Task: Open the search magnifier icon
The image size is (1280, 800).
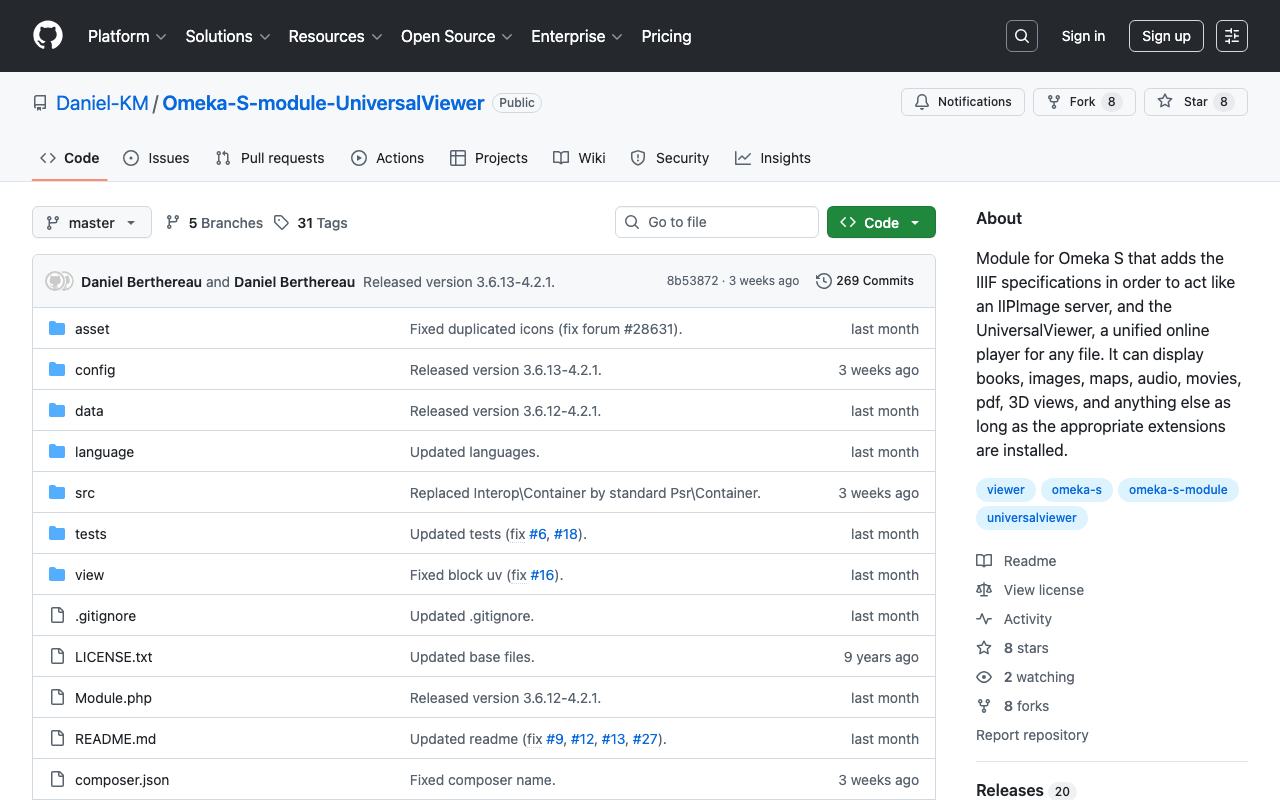Action: pyautogui.click(x=1021, y=36)
